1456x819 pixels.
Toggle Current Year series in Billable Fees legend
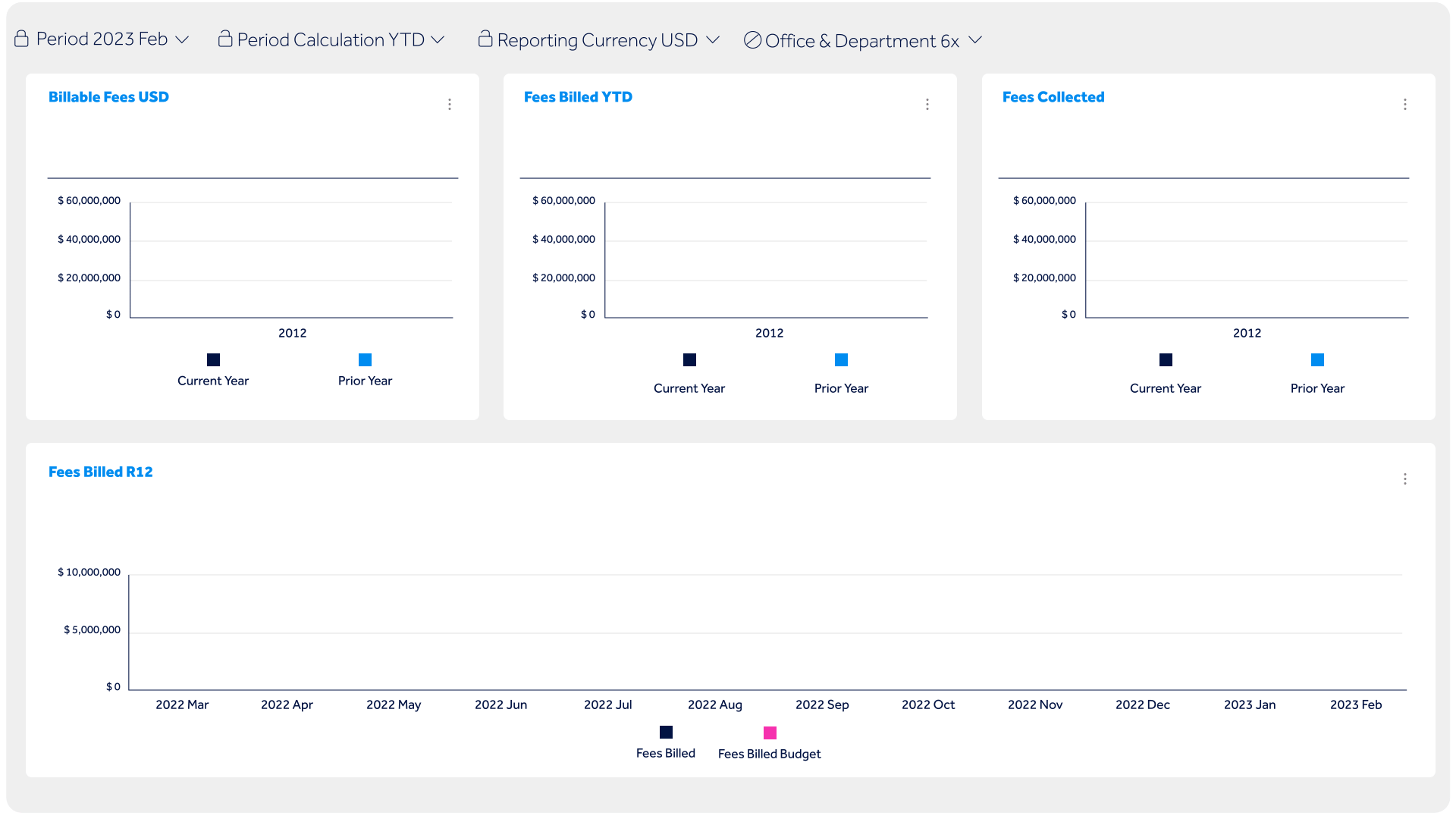click(213, 369)
